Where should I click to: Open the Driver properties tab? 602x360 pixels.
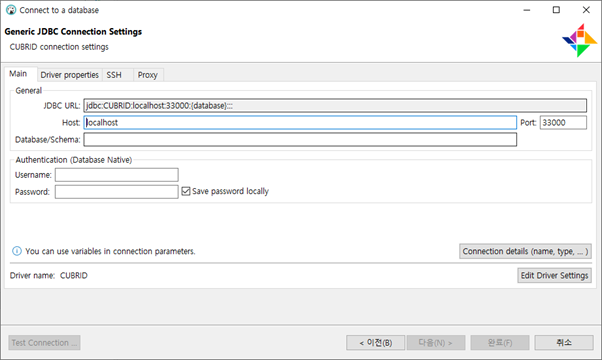pyautogui.click(x=69, y=75)
